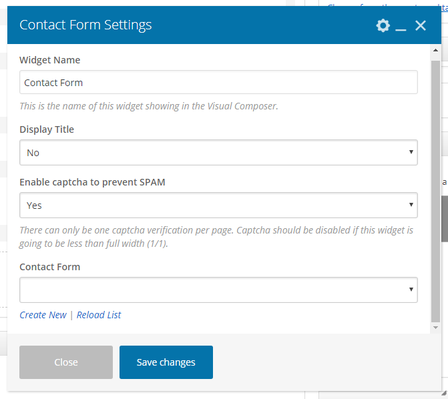Image resolution: width=448 pixels, height=399 pixels.
Task: Open the gear settings icon in header
Action: pyautogui.click(x=383, y=25)
